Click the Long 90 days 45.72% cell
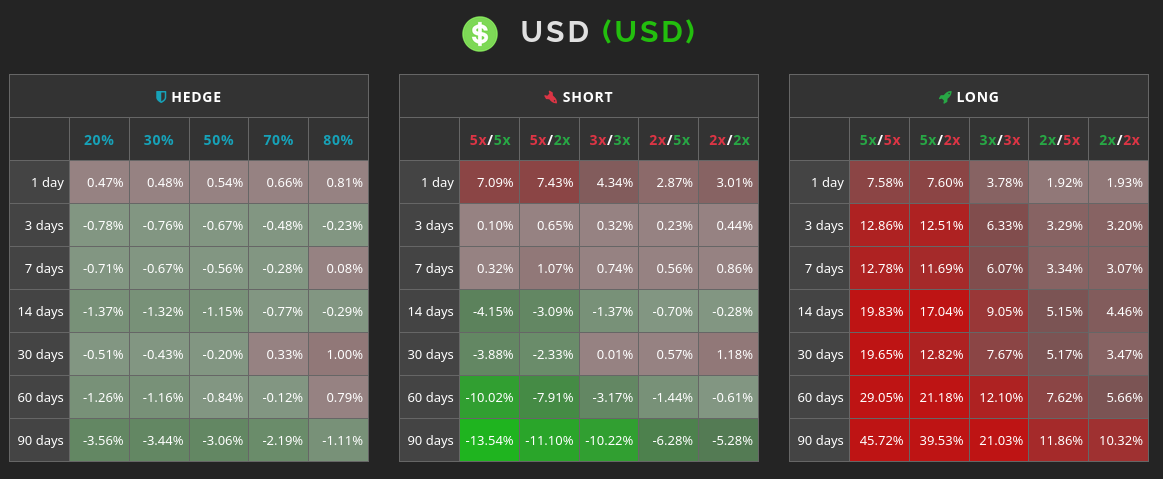The height and width of the screenshot is (479, 1163). 879,440
